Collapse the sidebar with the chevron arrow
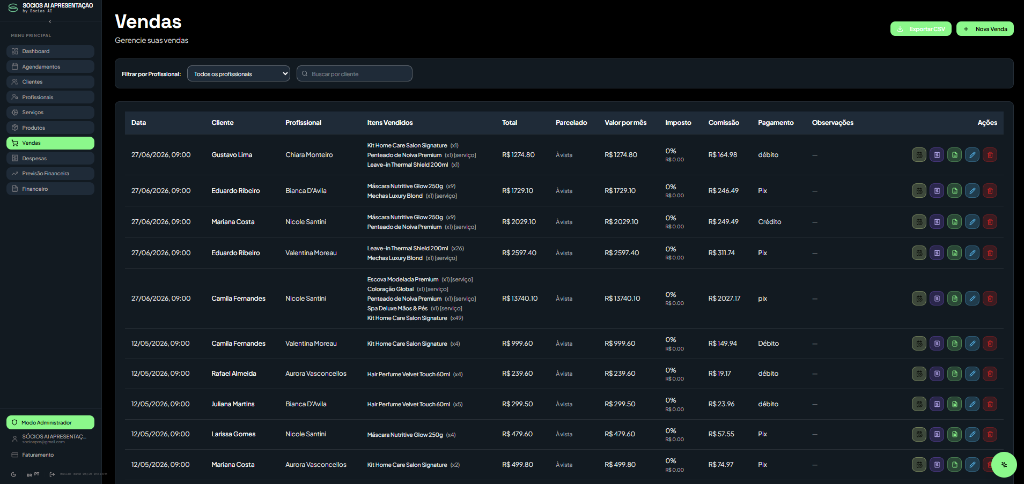This screenshot has height=484, width=1024. [x=50, y=22]
